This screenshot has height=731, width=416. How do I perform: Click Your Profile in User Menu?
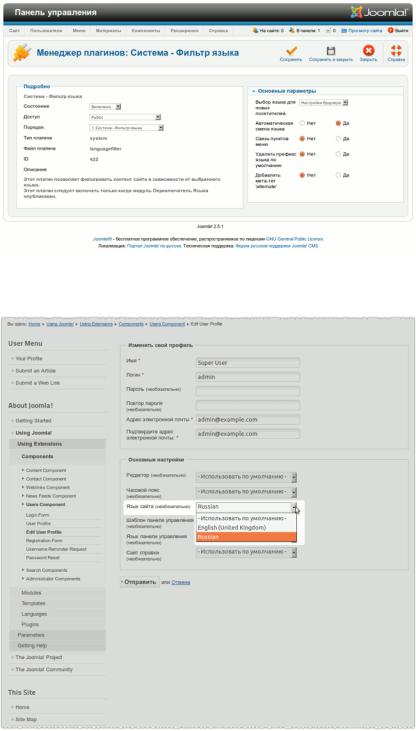coord(29,359)
